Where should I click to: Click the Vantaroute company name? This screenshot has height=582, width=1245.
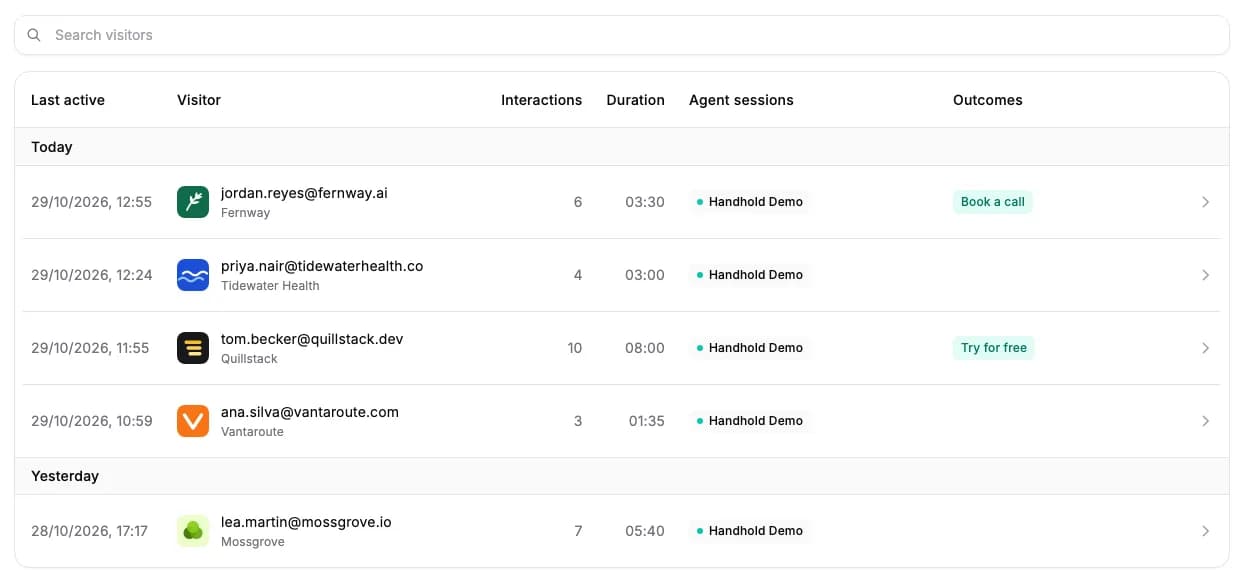[252, 432]
